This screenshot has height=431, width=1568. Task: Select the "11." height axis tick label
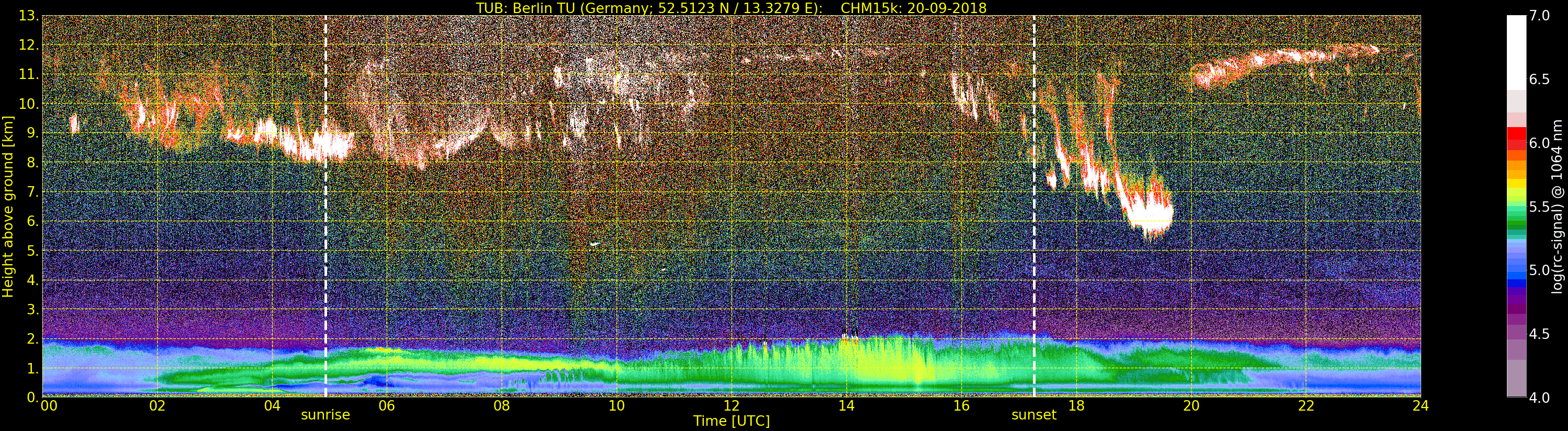(28, 74)
